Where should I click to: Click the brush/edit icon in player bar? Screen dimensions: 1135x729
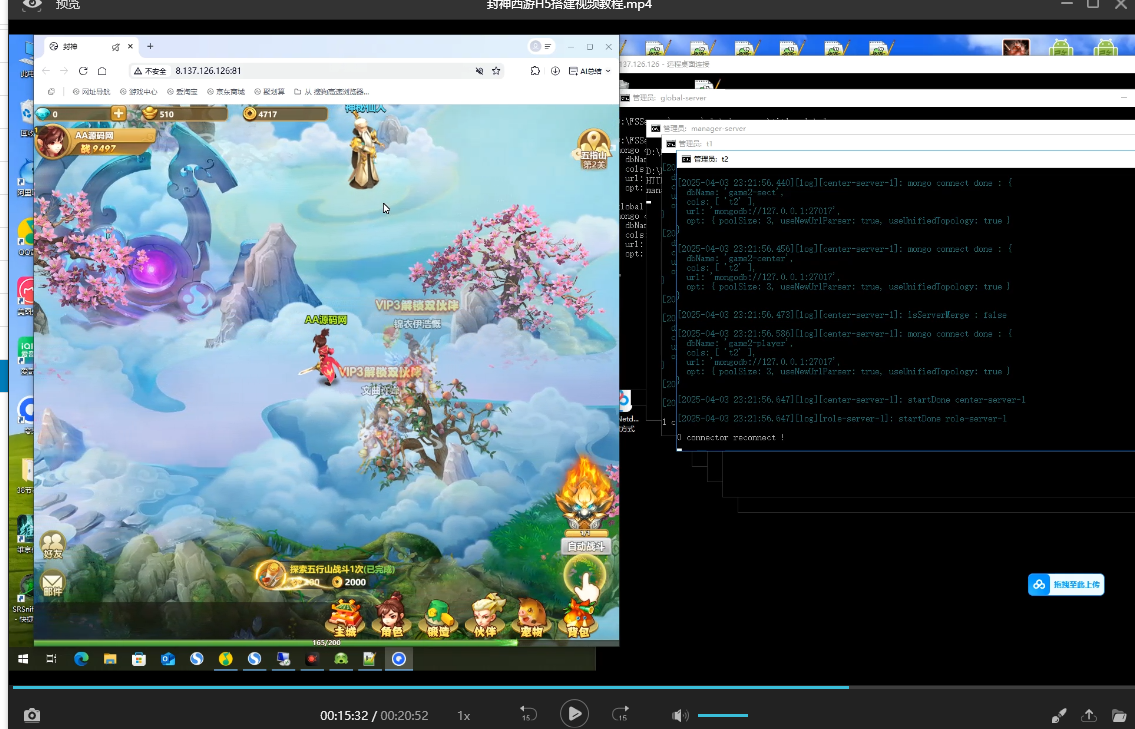click(1059, 716)
